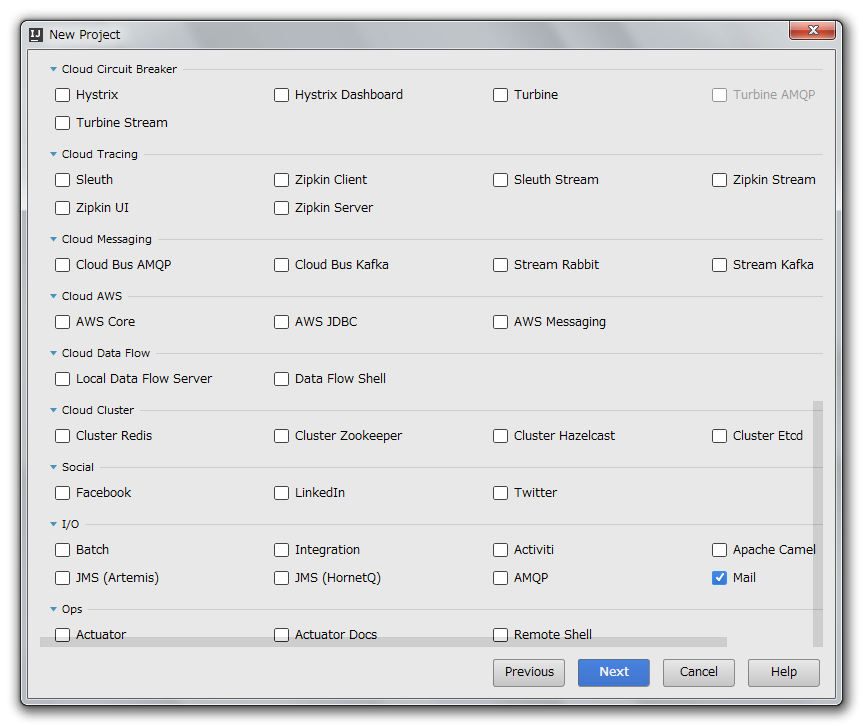Tick the Activiti checkbox

(500, 550)
